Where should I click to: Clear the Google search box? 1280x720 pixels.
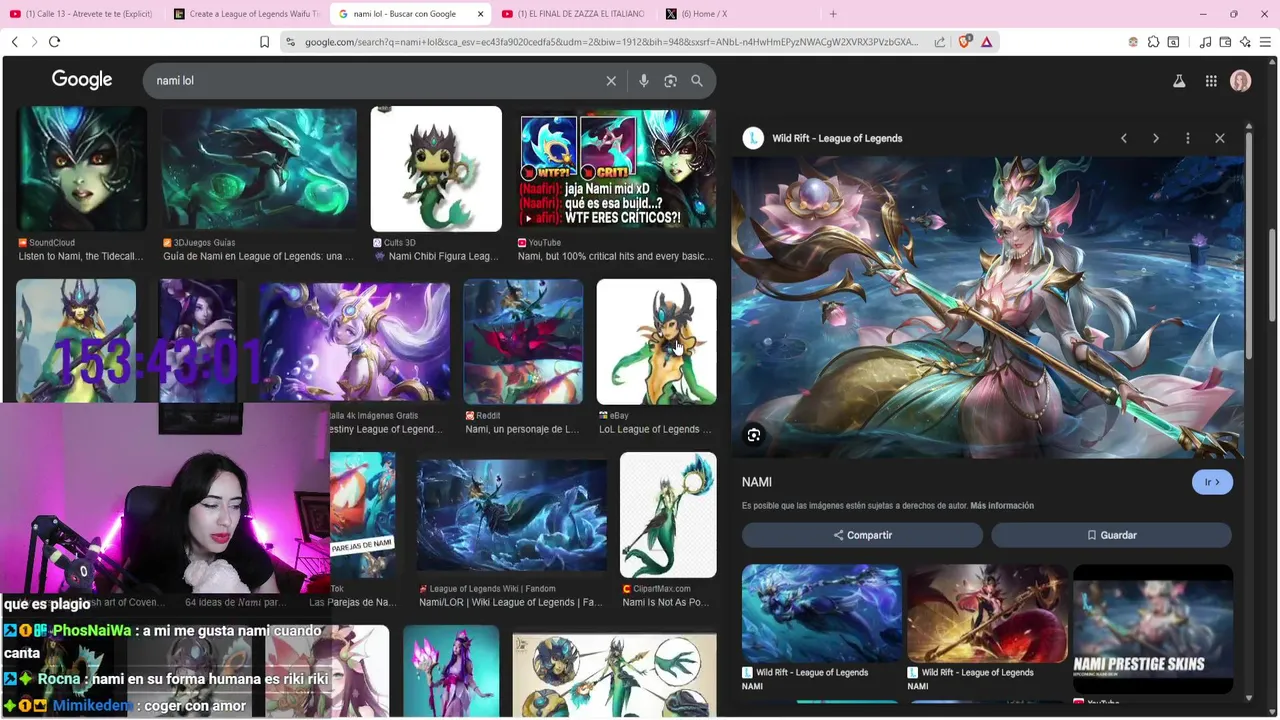click(611, 81)
